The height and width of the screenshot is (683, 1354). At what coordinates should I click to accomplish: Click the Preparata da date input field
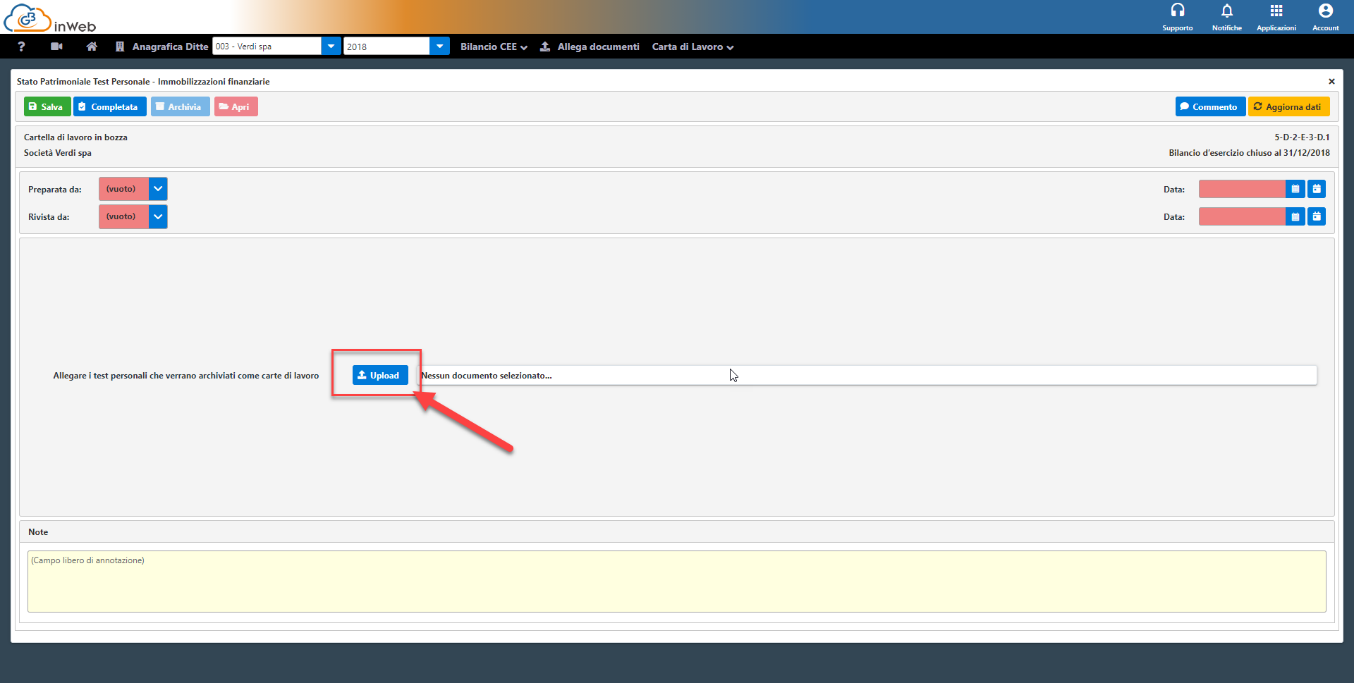1242,188
